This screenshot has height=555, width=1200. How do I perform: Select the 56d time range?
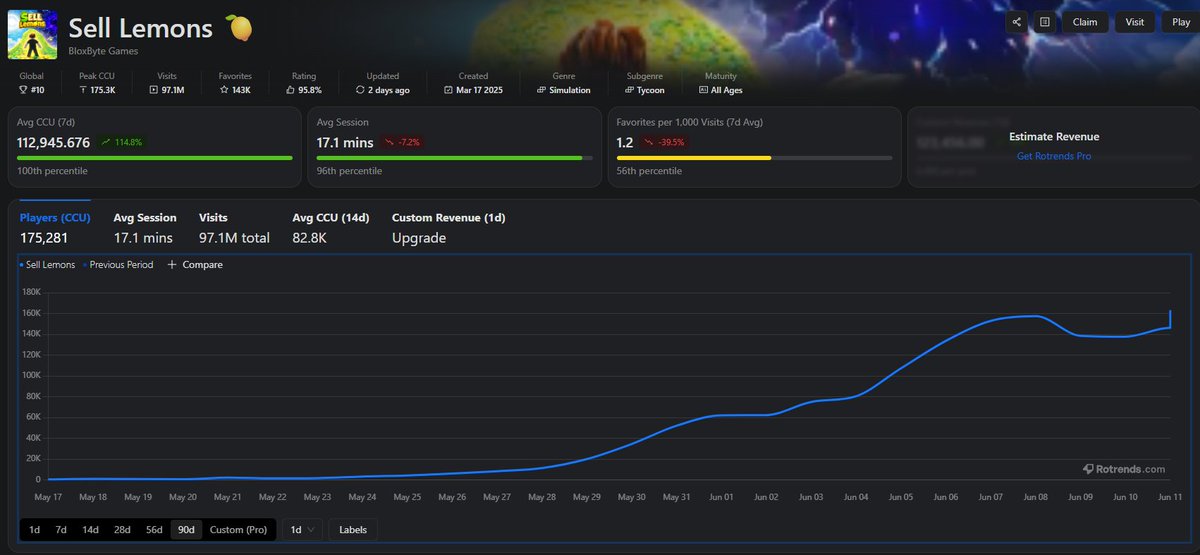[x=154, y=529]
